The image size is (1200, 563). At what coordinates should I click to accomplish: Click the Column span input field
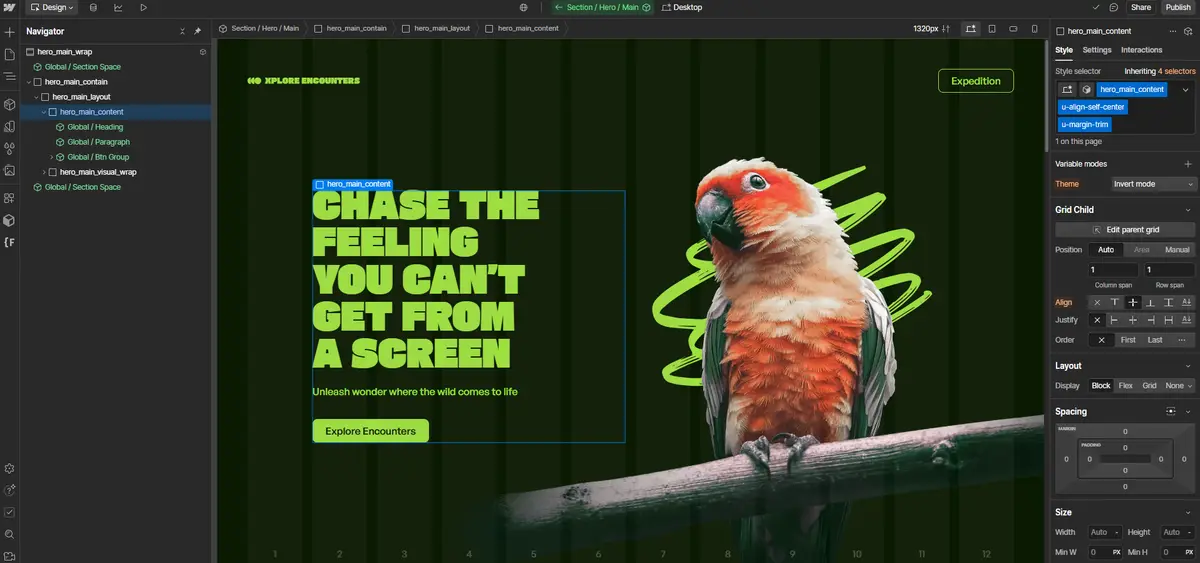coord(1113,270)
